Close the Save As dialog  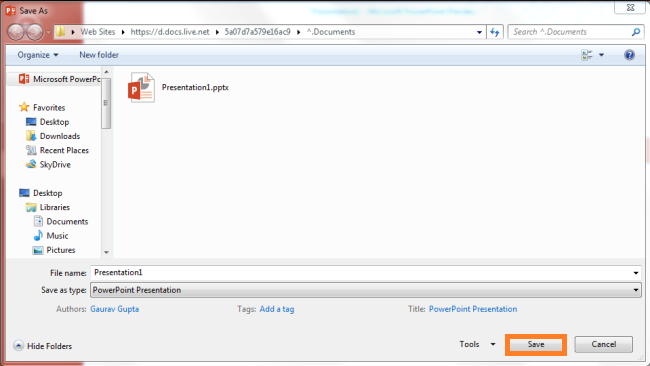tap(630, 7)
